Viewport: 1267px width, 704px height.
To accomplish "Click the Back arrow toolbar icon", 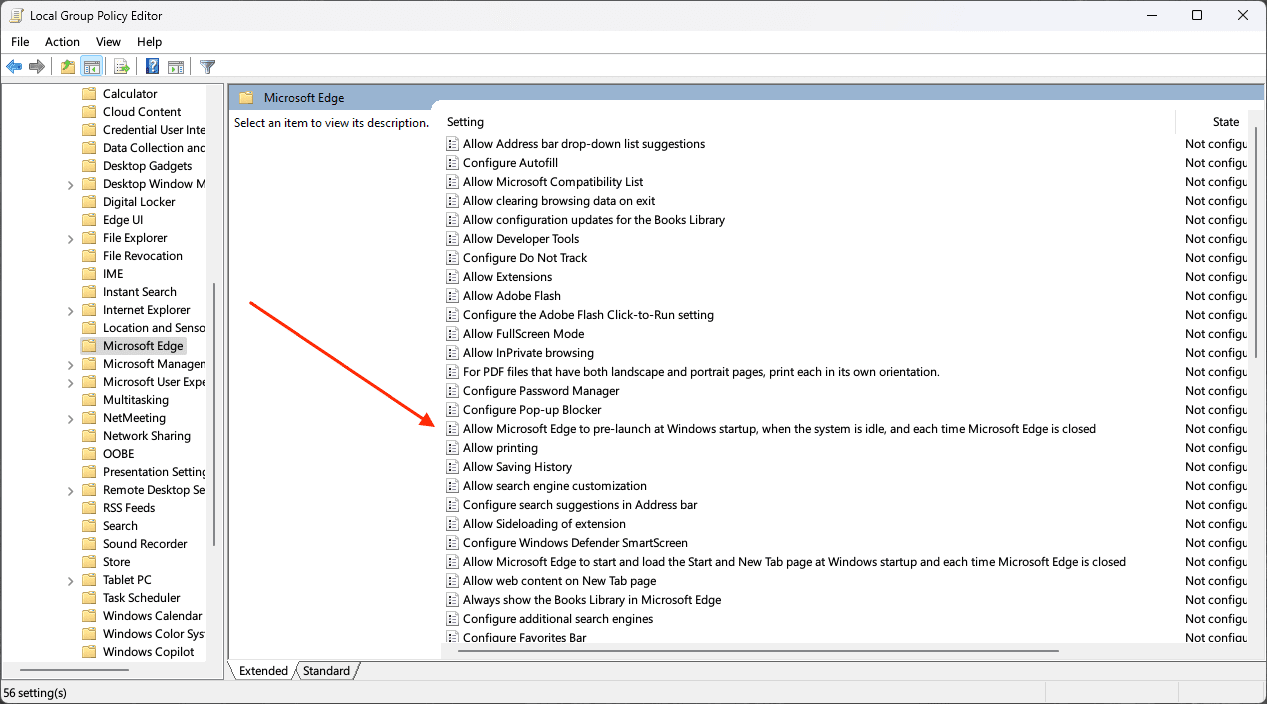I will tap(14, 67).
